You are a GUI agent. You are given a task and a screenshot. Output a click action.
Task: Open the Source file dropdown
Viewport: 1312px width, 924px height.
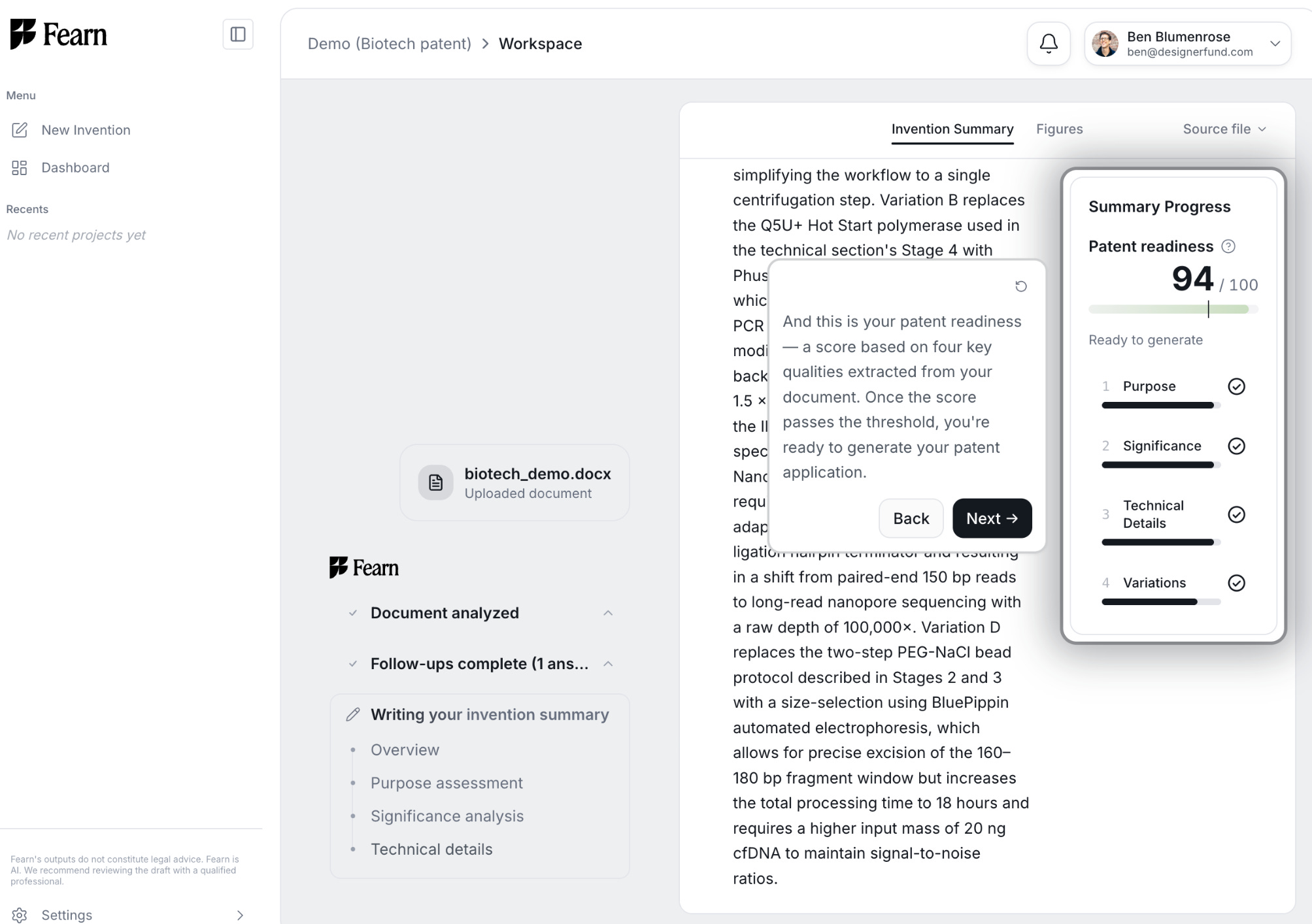pyautogui.click(x=1224, y=129)
